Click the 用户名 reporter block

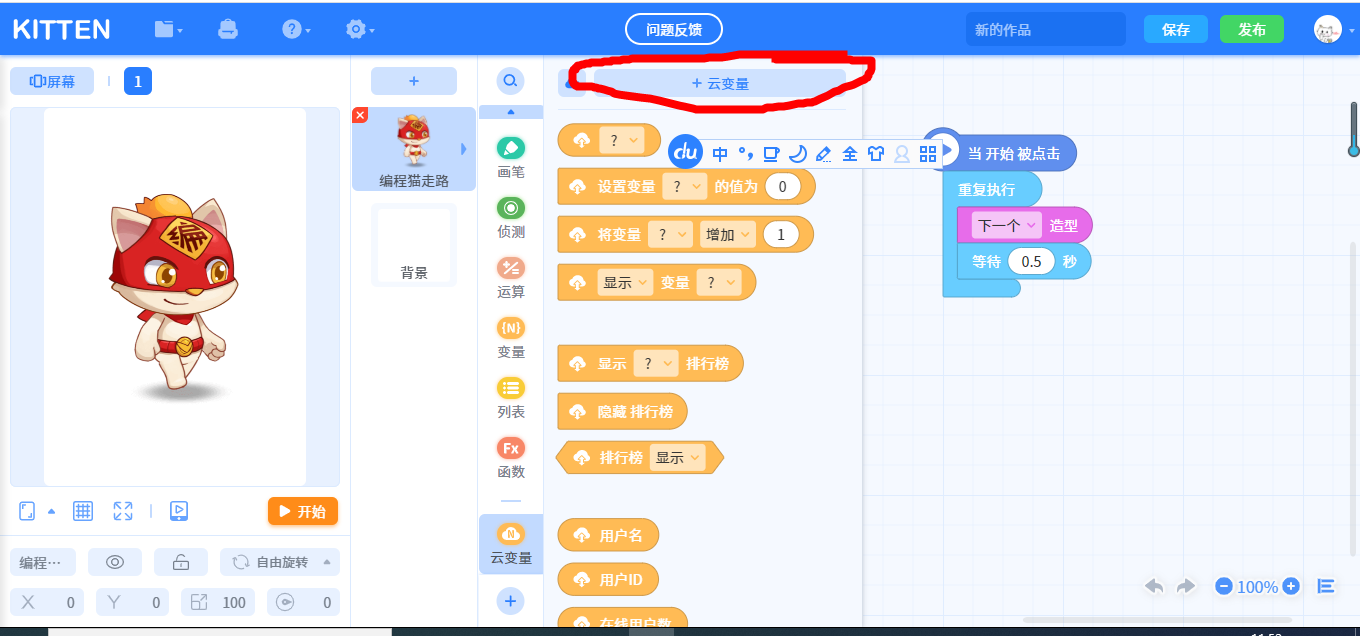tap(608, 535)
